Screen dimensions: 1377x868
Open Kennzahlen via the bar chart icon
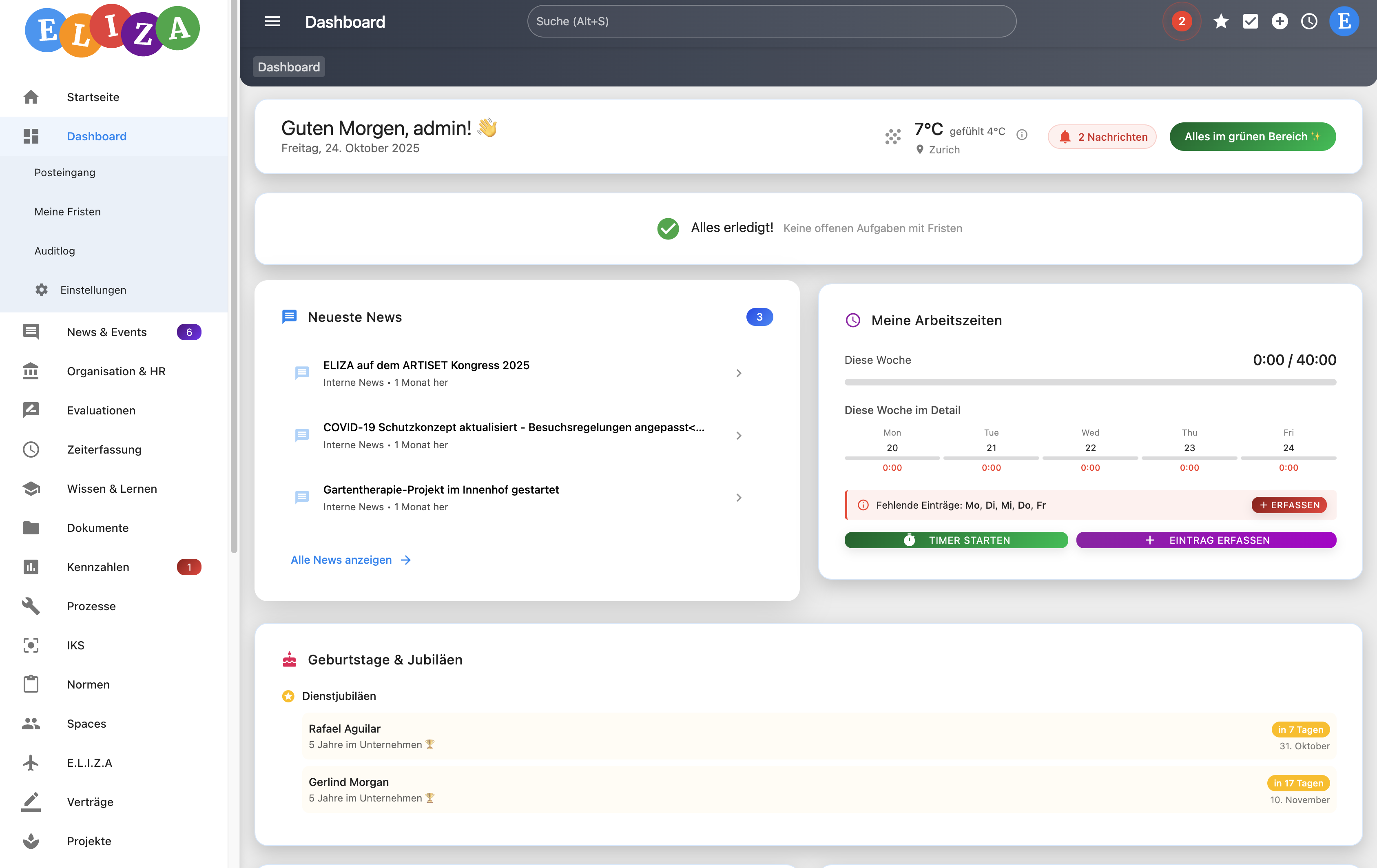30,567
